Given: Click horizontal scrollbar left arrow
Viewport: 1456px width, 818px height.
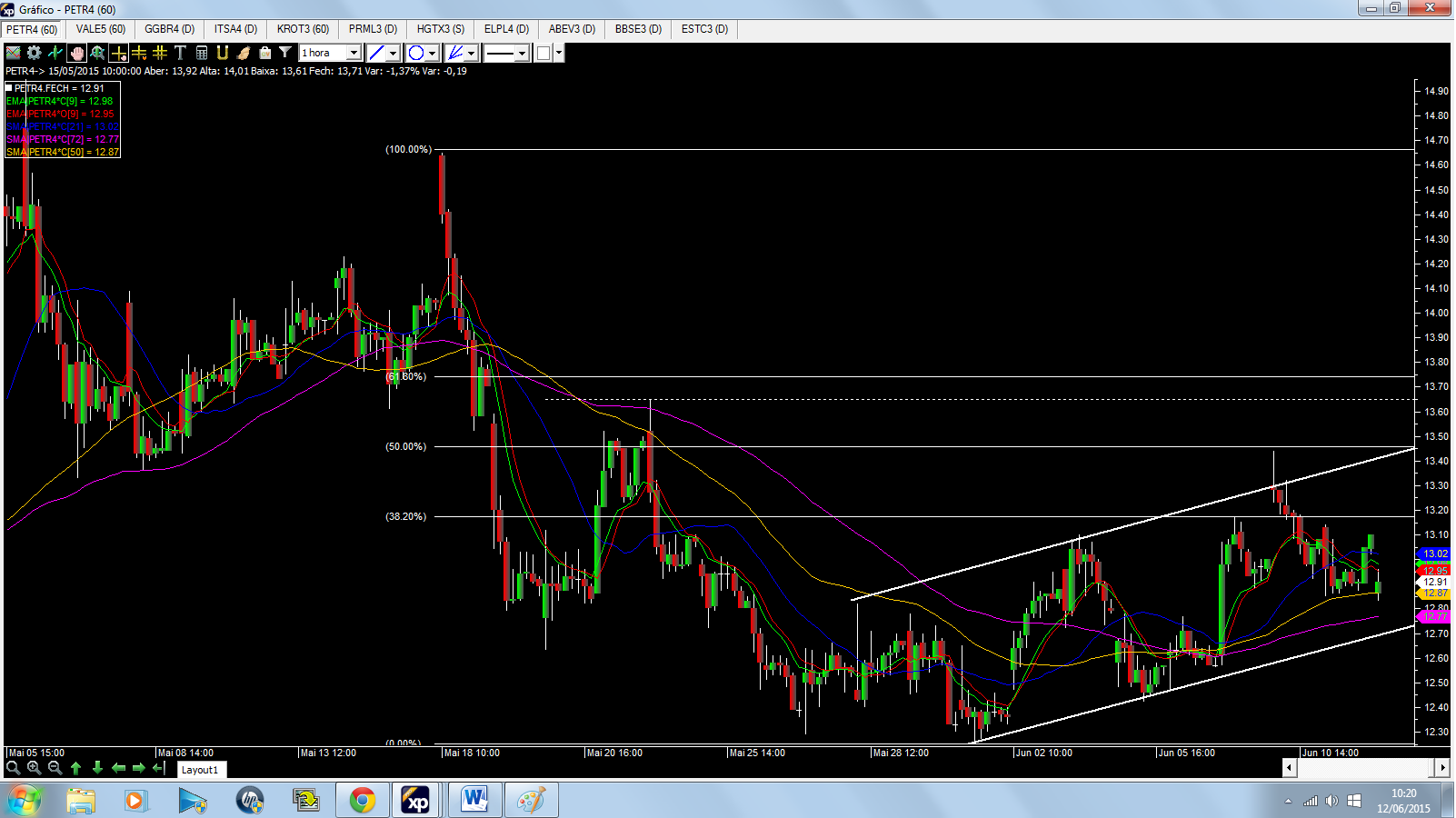Looking at the screenshot, I should (x=1289, y=768).
